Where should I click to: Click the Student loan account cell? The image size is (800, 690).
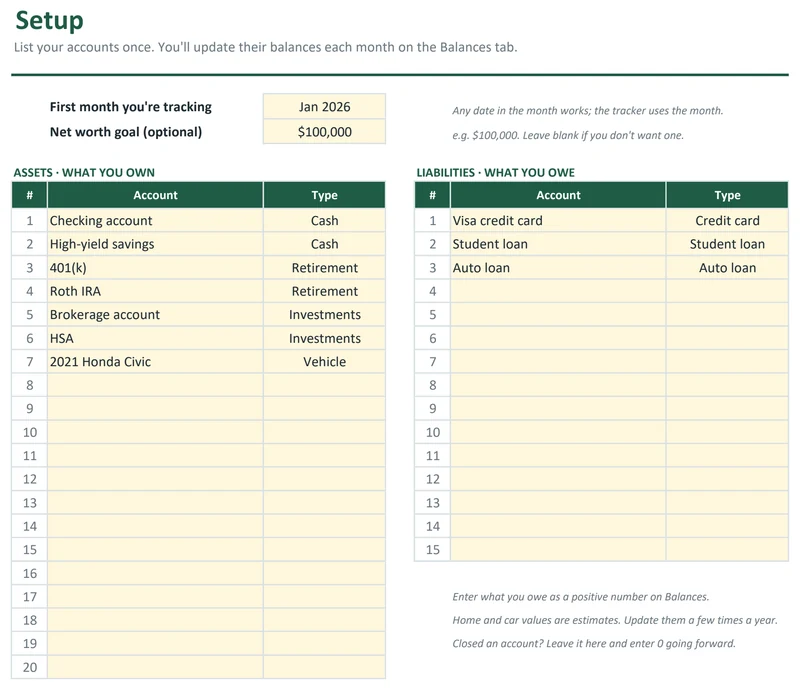tap(558, 244)
